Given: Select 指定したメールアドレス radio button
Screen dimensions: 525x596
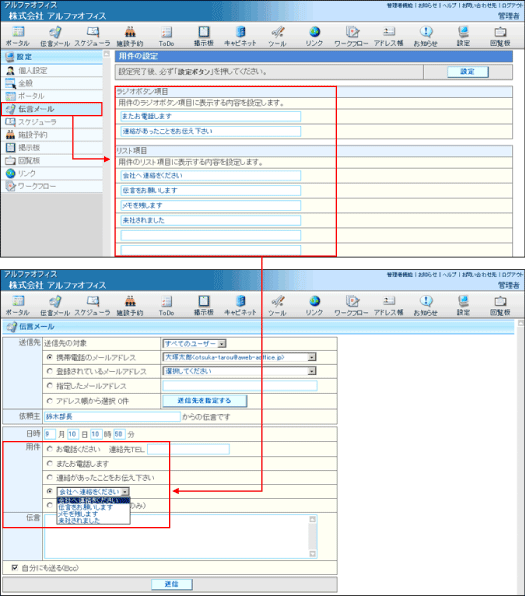Looking at the screenshot, I should (49, 385).
